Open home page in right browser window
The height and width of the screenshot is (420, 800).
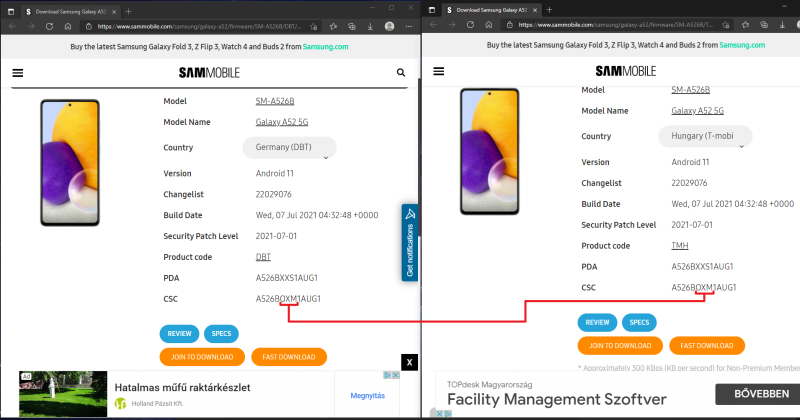[489, 24]
